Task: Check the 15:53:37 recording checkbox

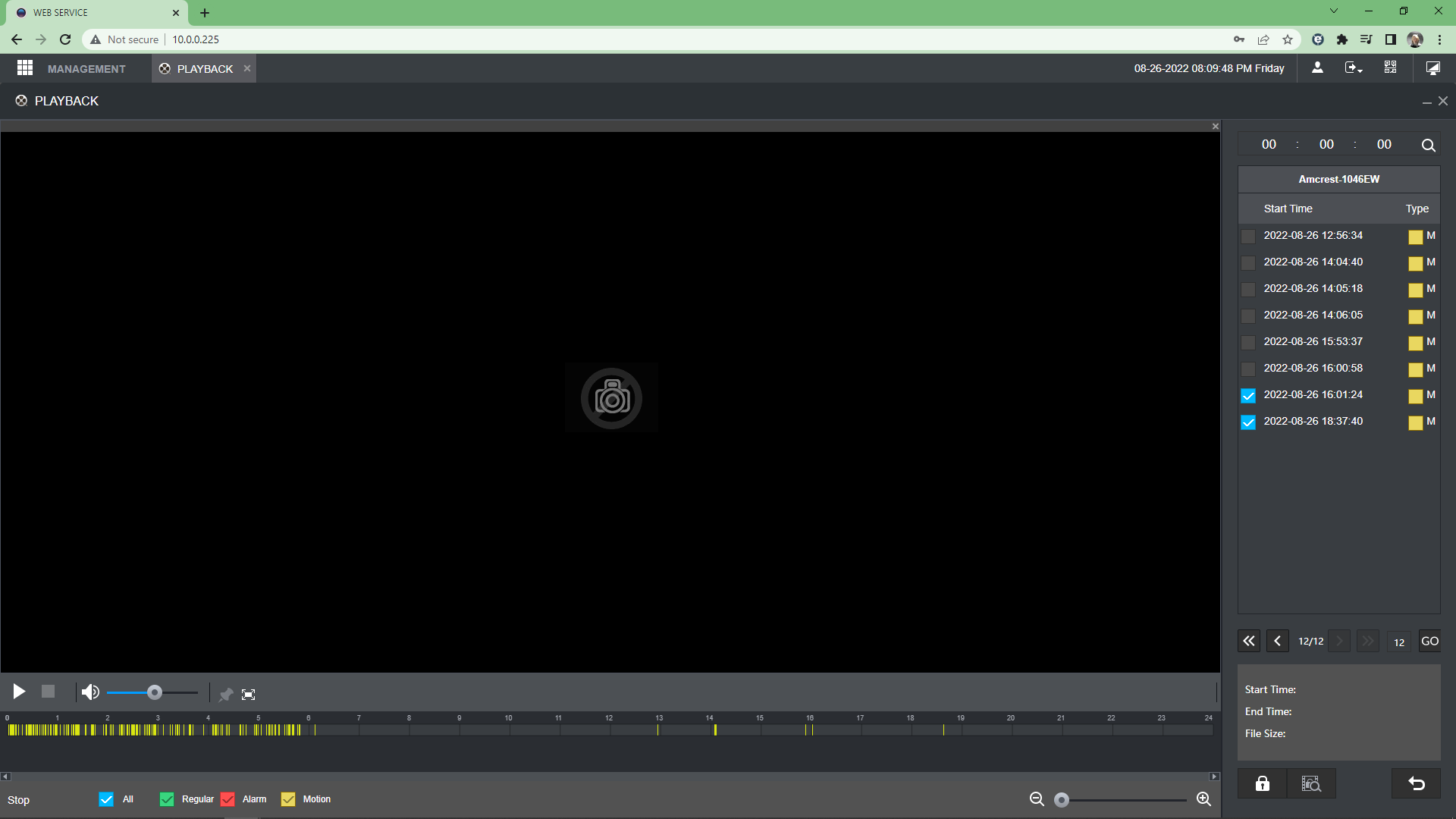Action: tap(1248, 343)
